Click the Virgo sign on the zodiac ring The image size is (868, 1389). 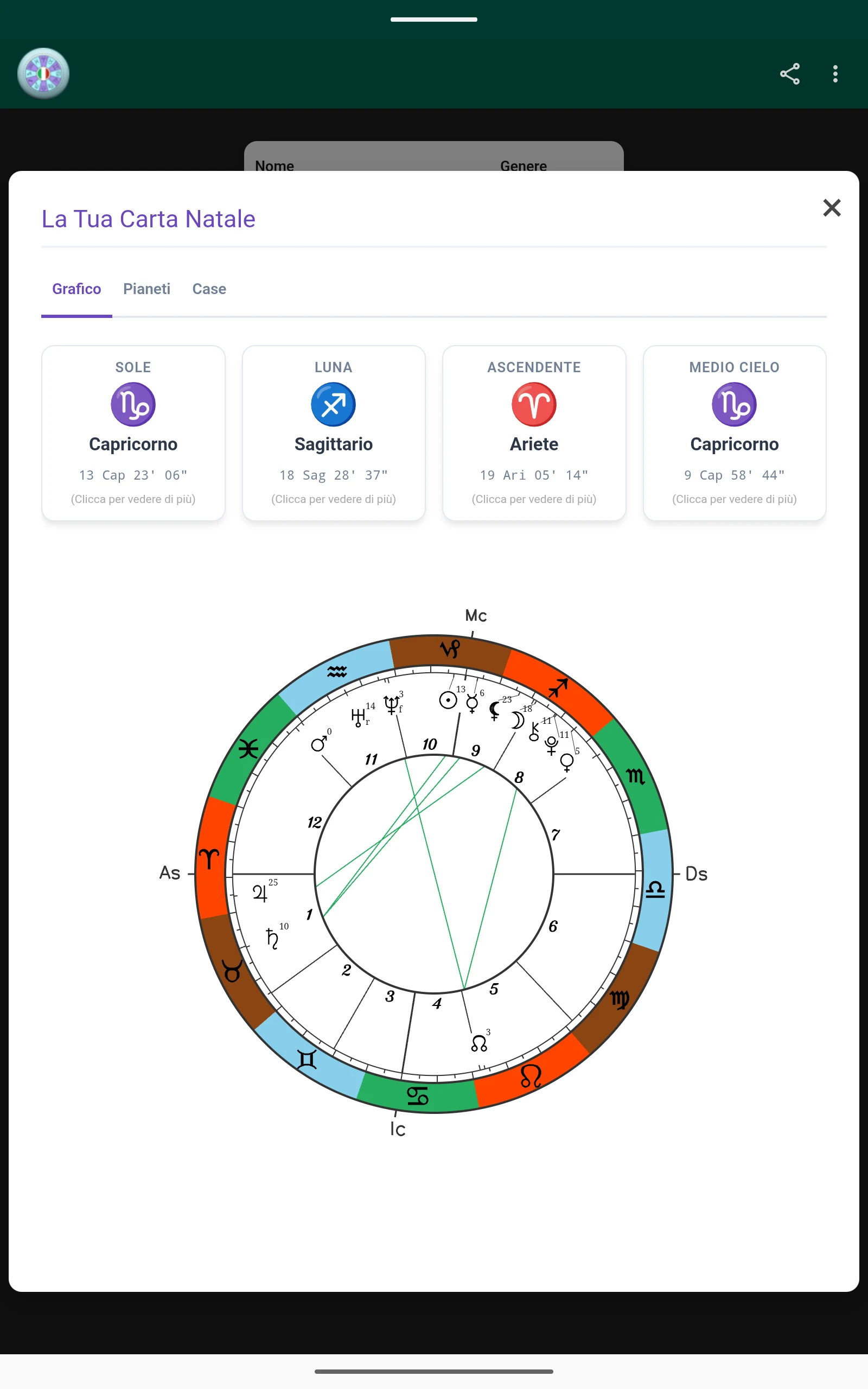pos(620,999)
